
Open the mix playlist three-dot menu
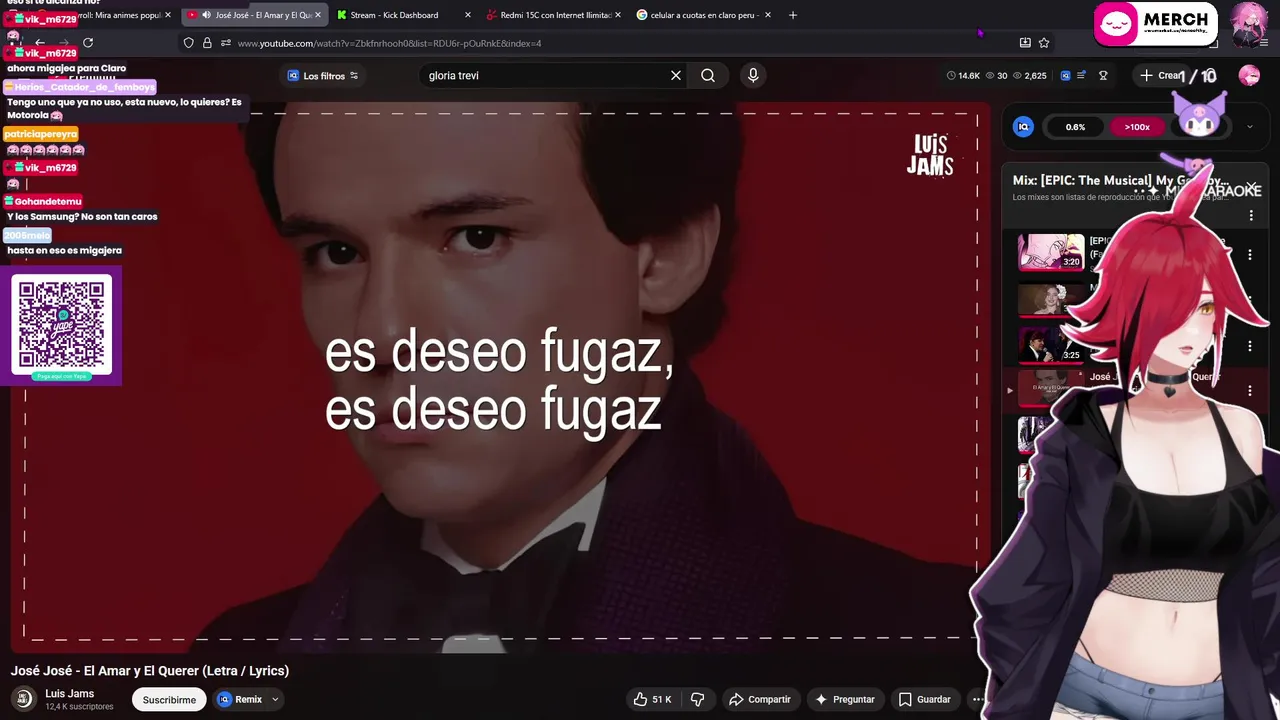pyautogui.click(x=1250, y=215)
